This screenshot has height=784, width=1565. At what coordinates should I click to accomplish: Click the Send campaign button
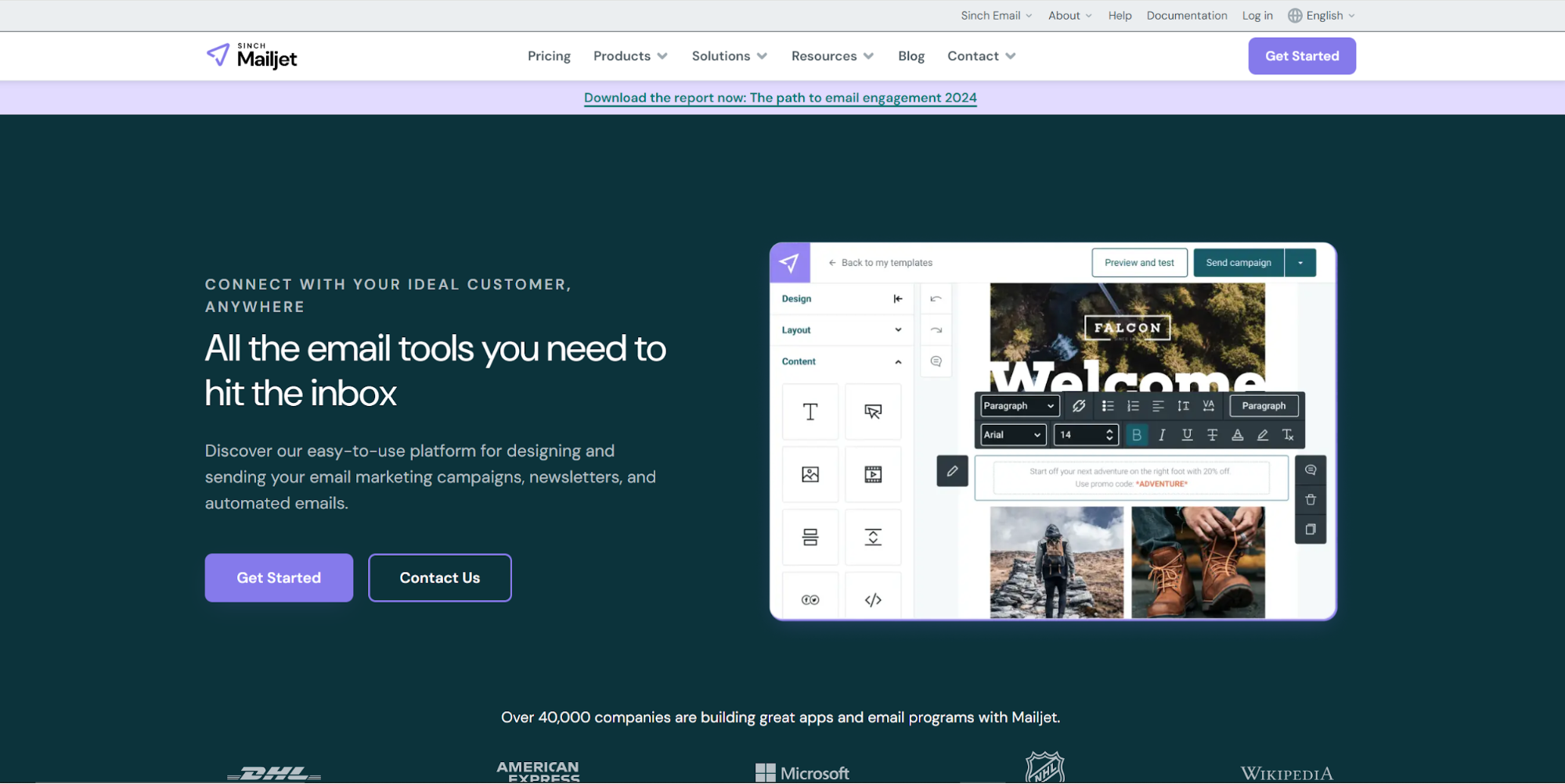[1239, 263]
